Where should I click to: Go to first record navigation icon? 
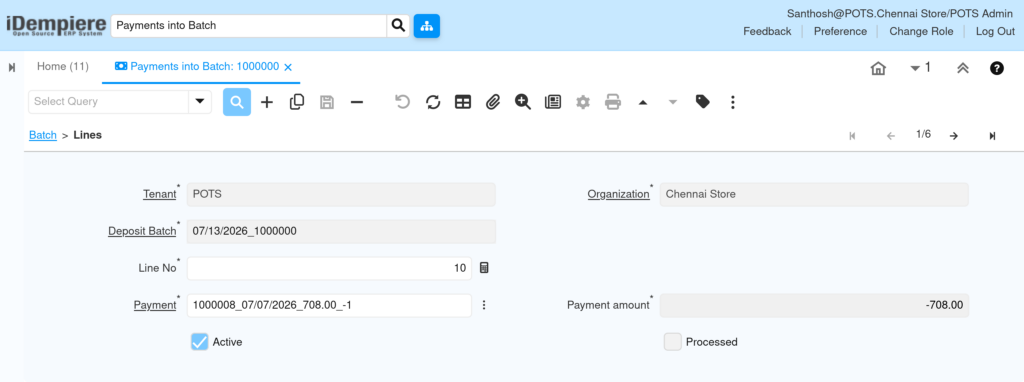click(852, 136)
